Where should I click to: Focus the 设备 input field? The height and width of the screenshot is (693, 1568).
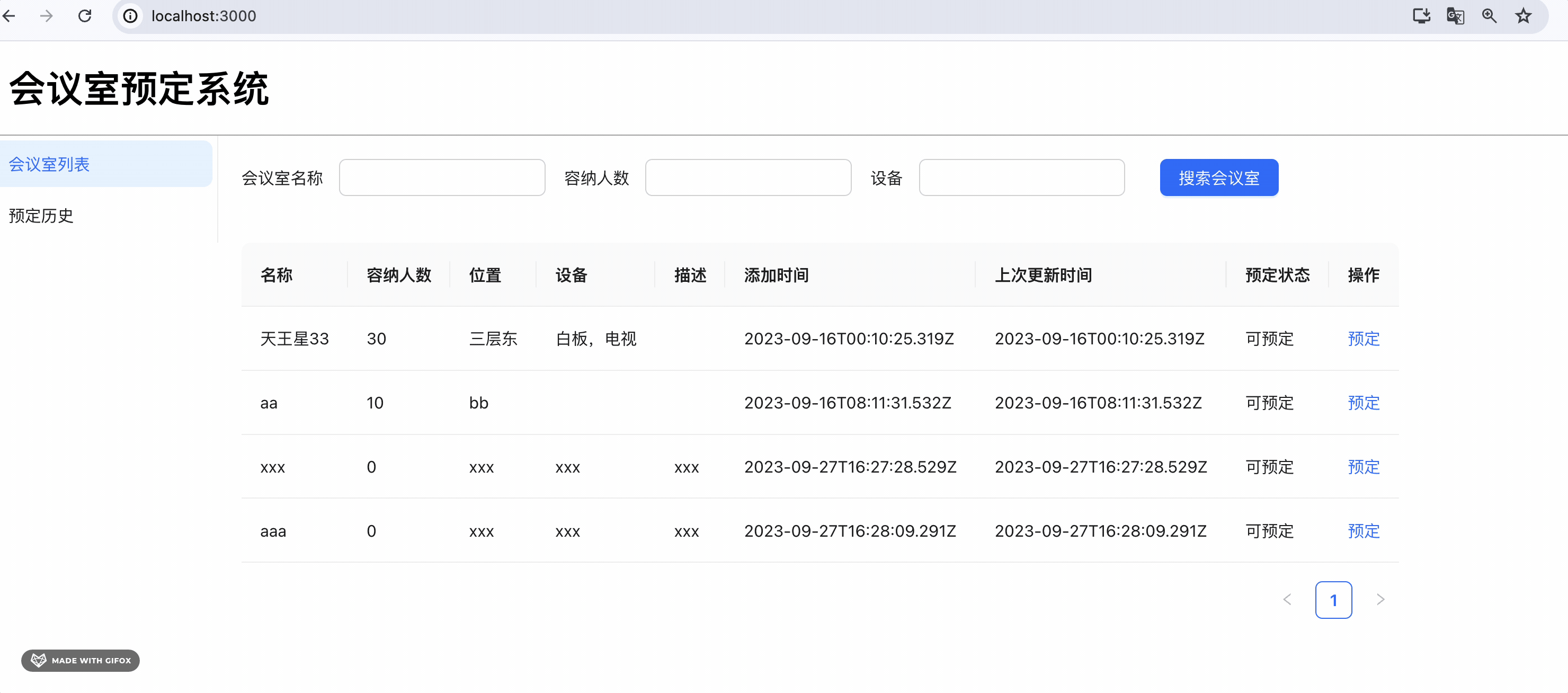point(1021,178)
